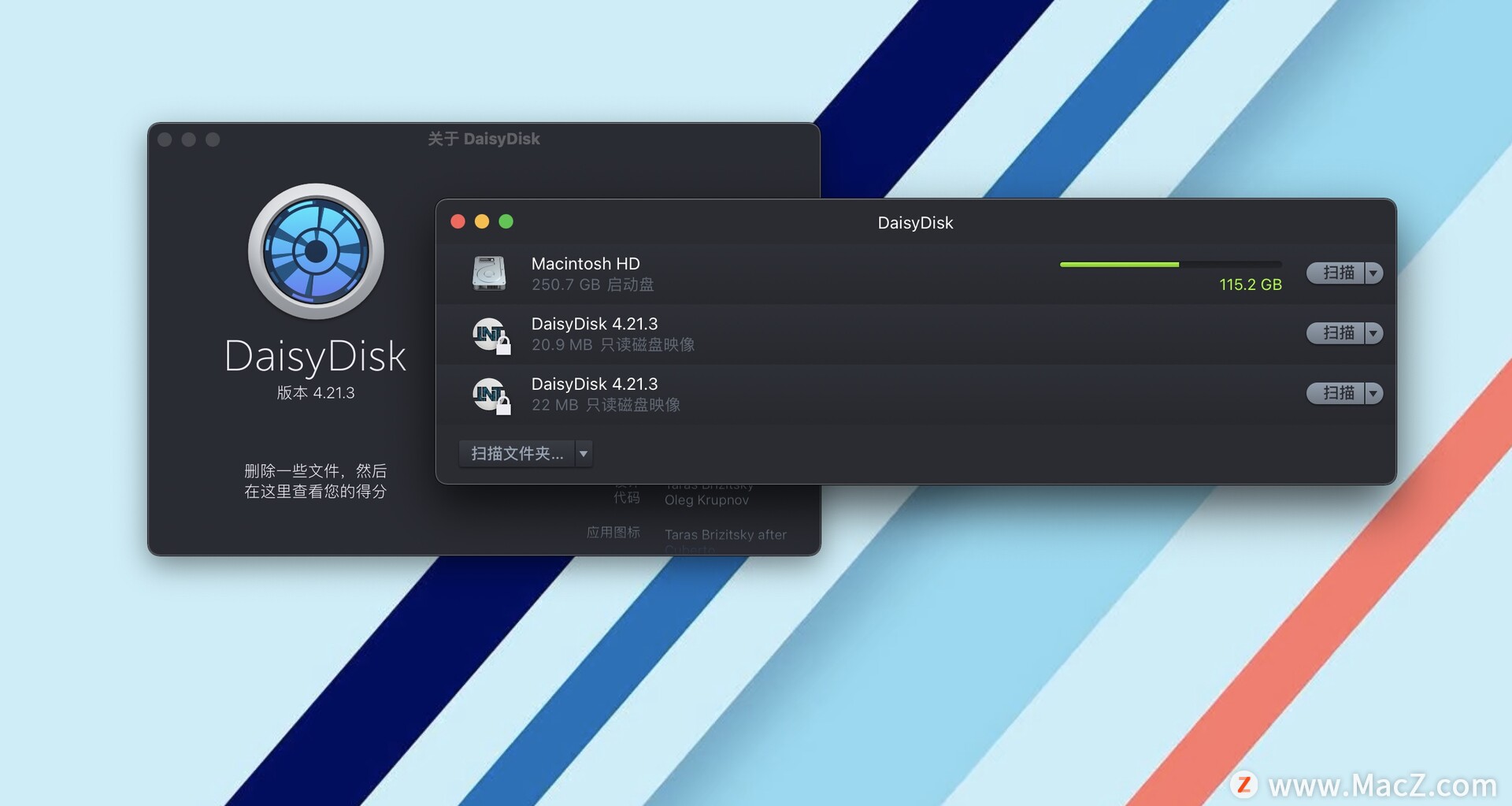Scan the 20.9 MB DaisyDisk image
Screen dimensions: 1512x806
tap(1335, 332)
